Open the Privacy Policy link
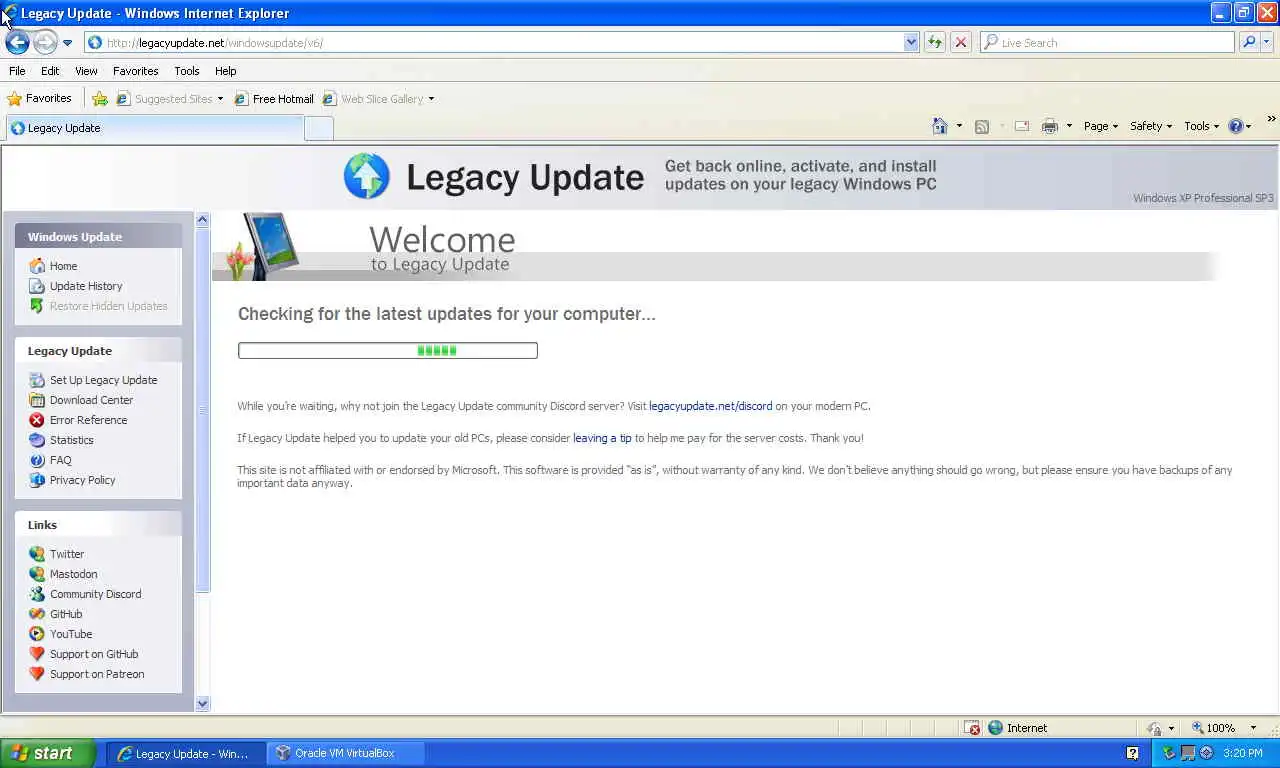 click(82, 480)
